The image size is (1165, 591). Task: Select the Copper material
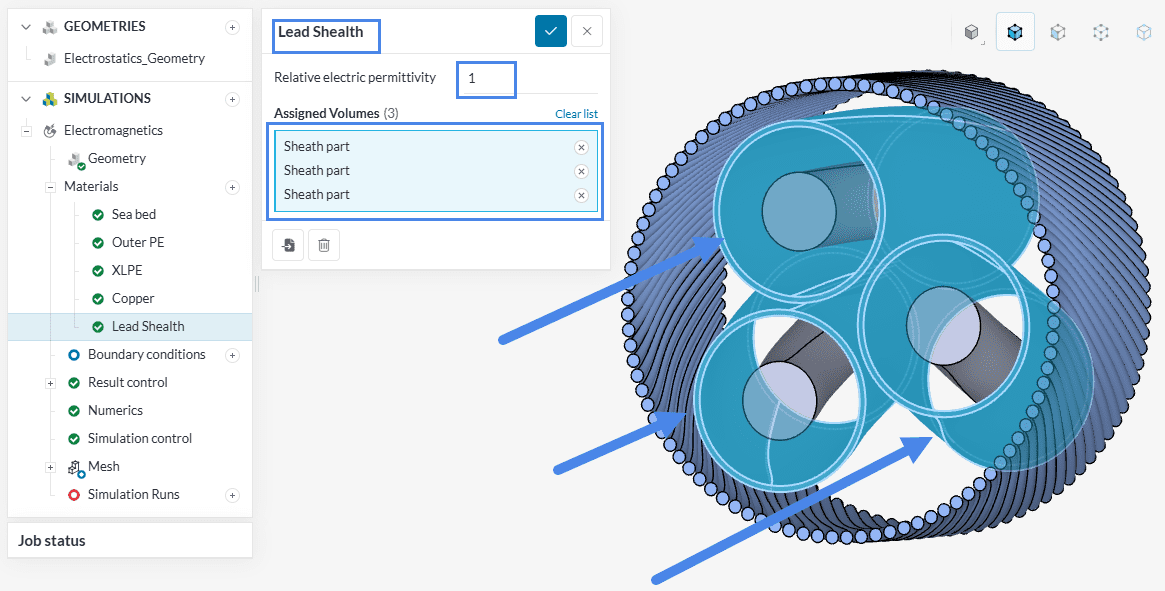(133, 299)
